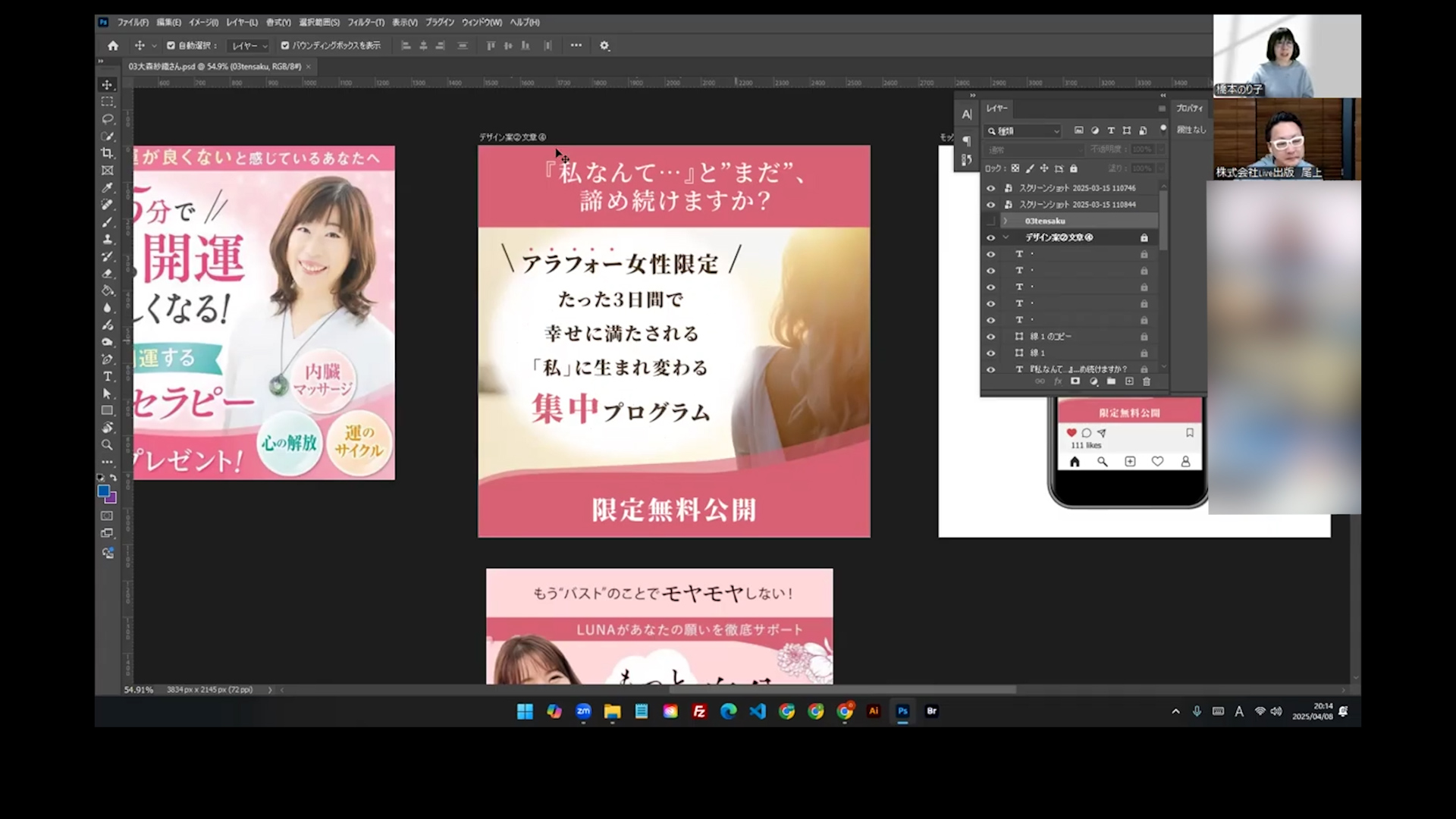Open the status bar info arrow
The height and width of the screenshot is (819, 1456).
tap(270, 690)
